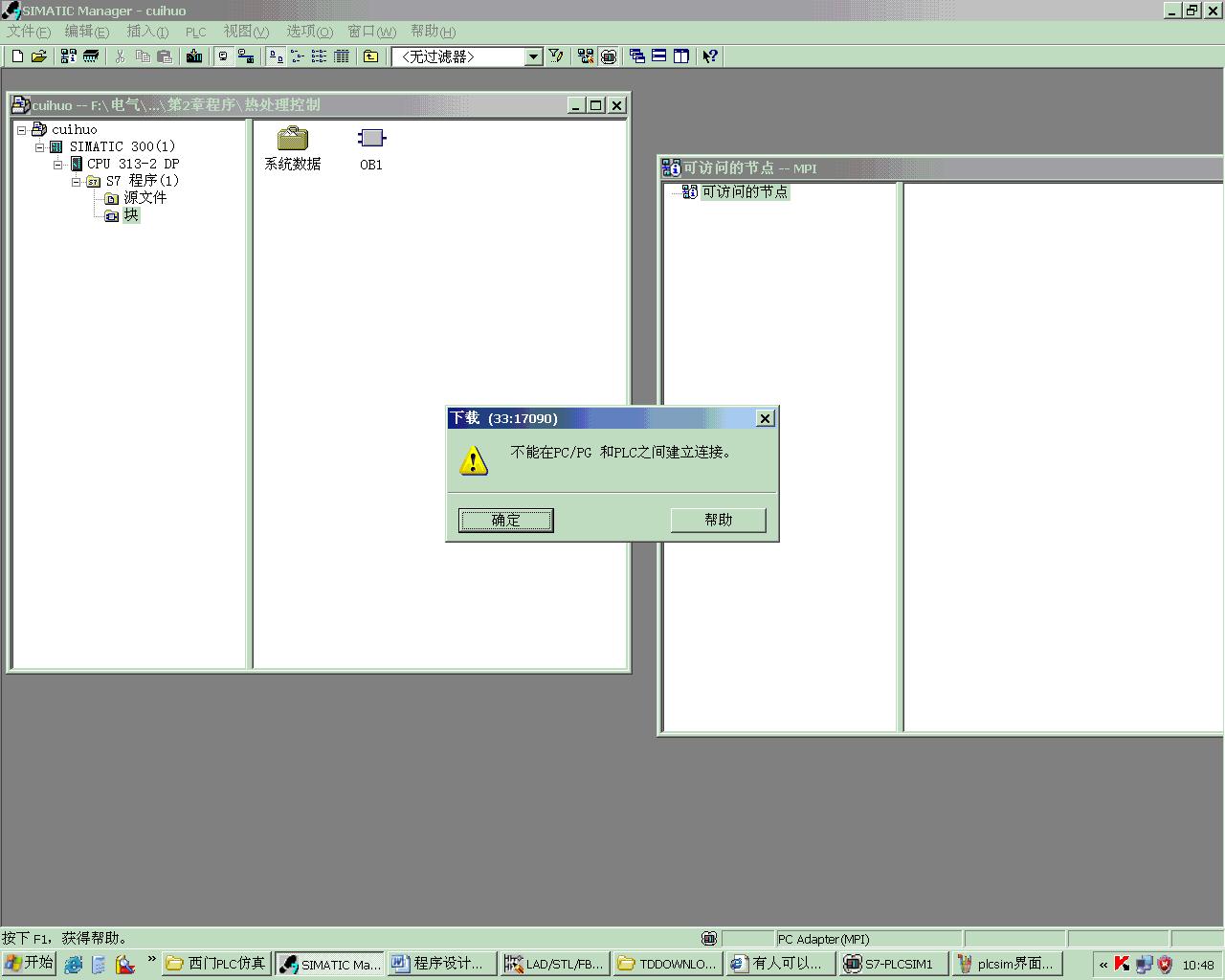Open the 无过滤器 filter dropdown
The width and height of the screenshot is (1225, 980).
[534, 56]
